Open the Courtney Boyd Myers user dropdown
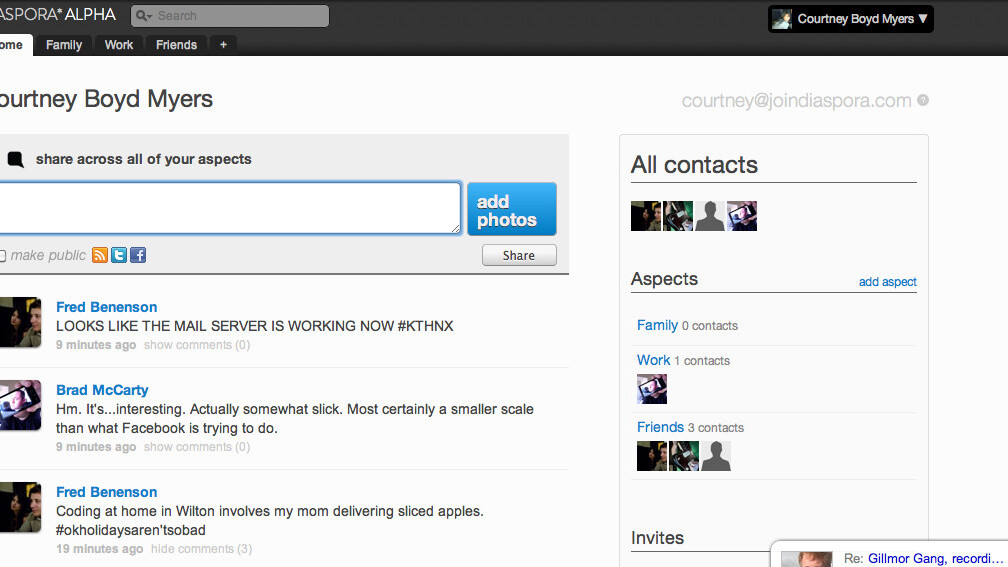Viewport: 1008px width, 567px height. 851,19
